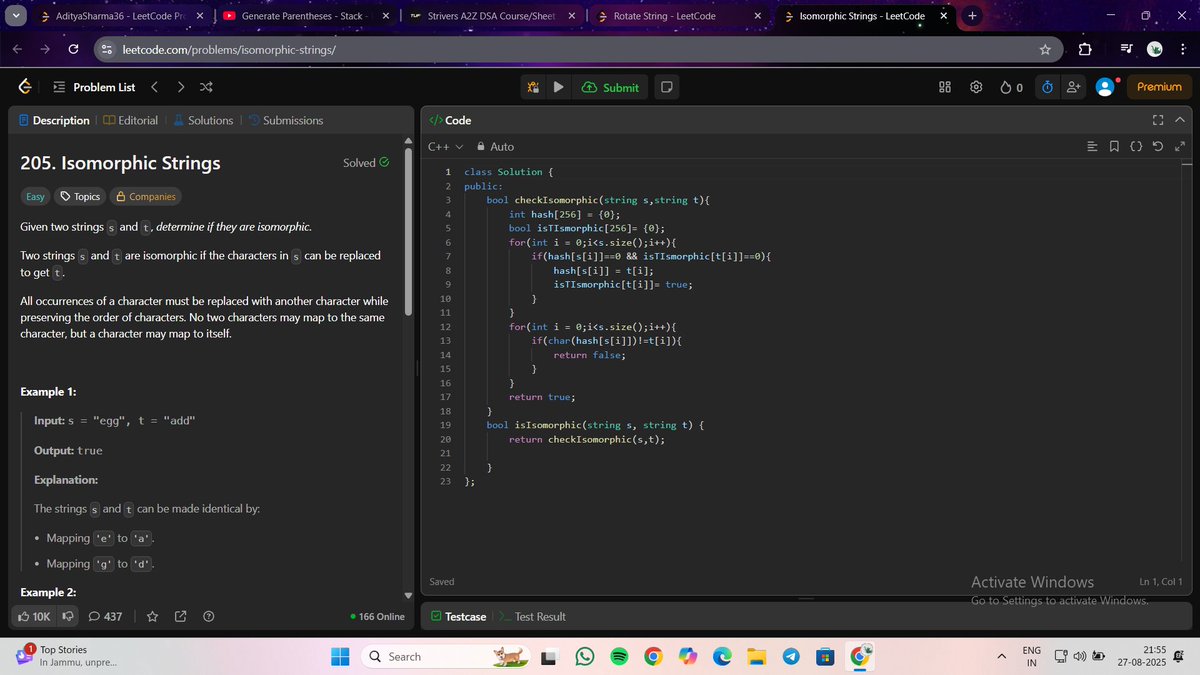Click the description panel scrollbar thumb

[407, 232]
